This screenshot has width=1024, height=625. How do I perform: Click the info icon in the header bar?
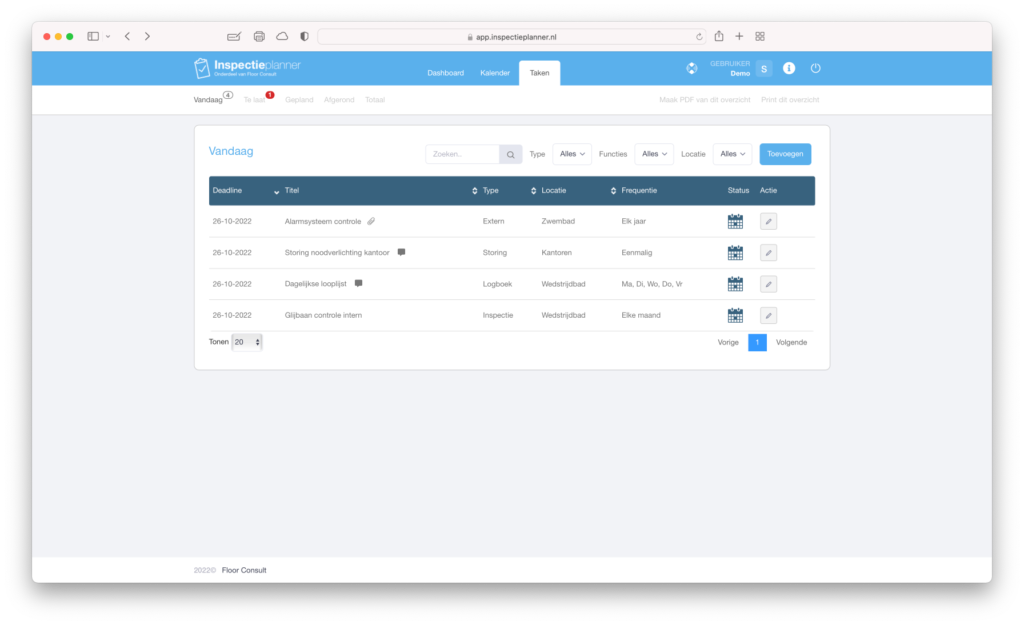pyautogui.click(x=789, y=68)
